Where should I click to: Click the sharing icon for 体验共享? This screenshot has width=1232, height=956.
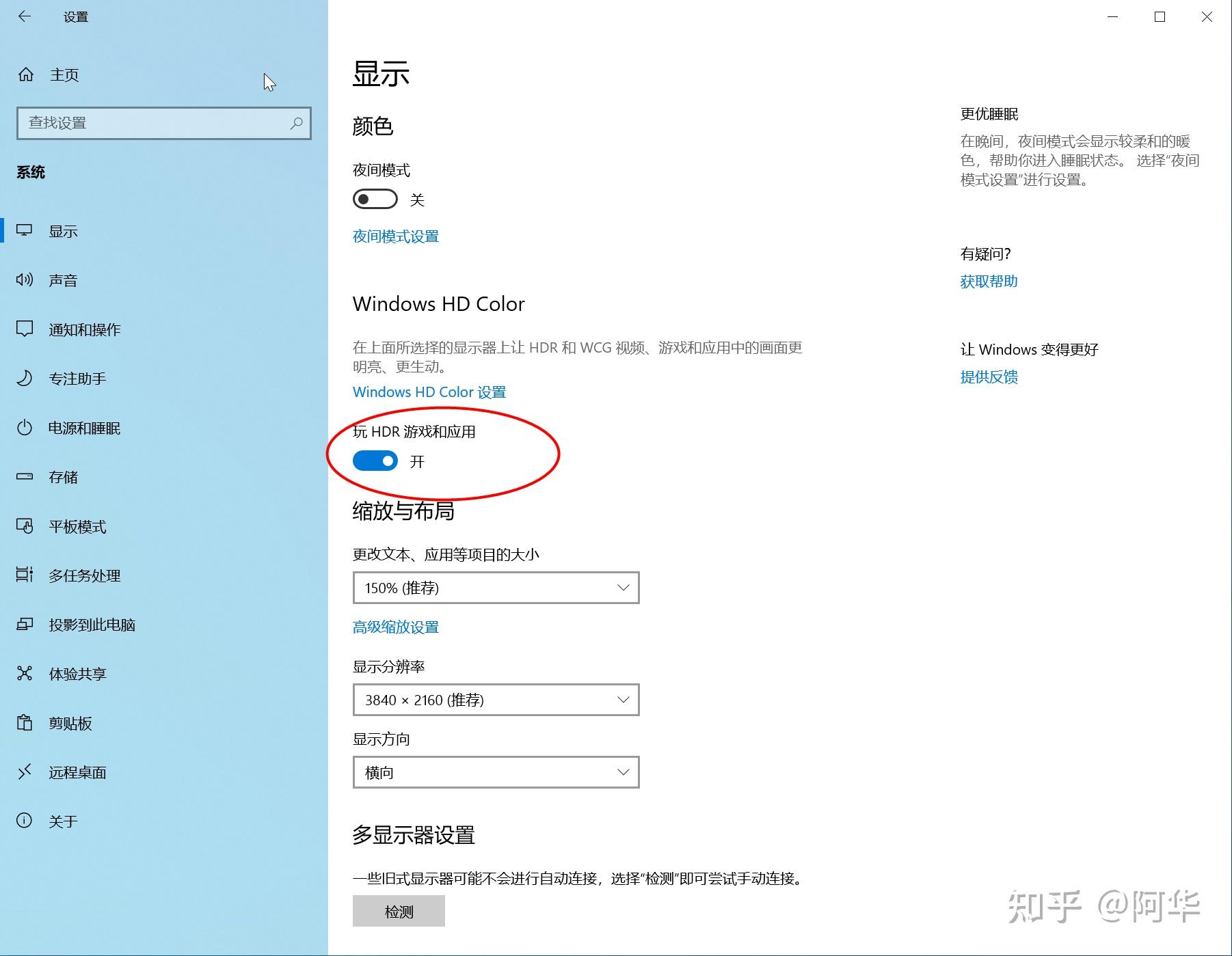pos(25,674)
